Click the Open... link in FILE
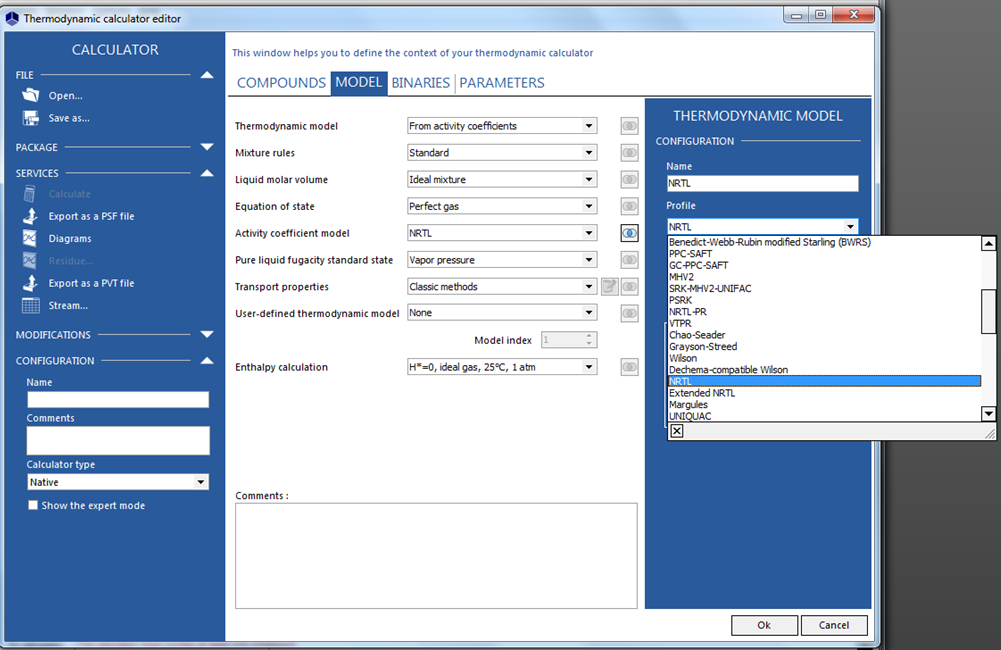 66,96
